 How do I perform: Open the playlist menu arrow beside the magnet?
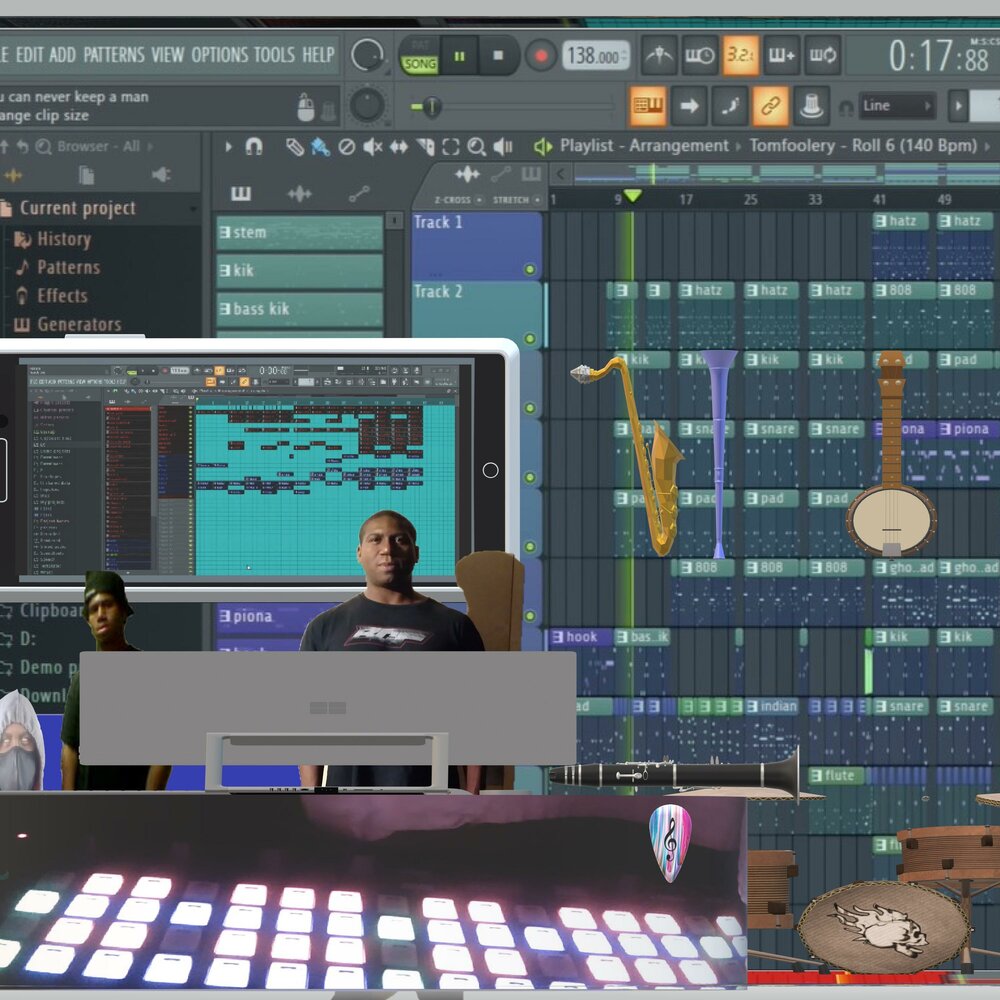228,147
